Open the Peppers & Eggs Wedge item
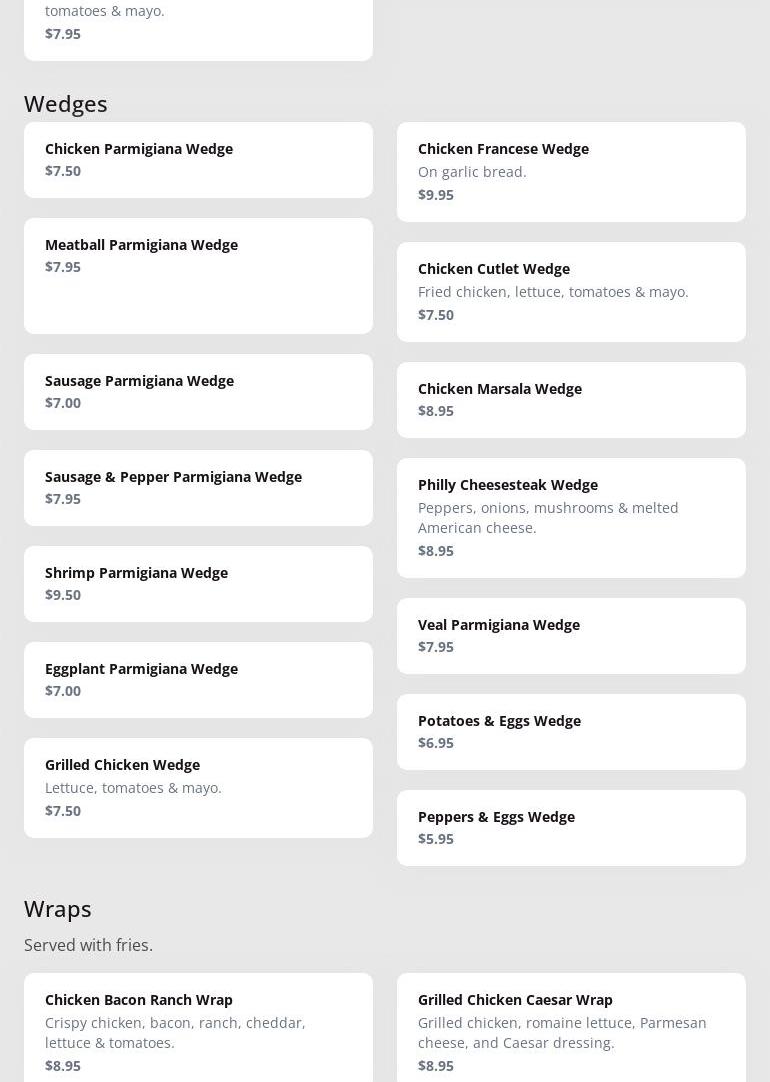The height and width of the screenshot is (1082, 770). pyautogui.click(x=571, y=827)
